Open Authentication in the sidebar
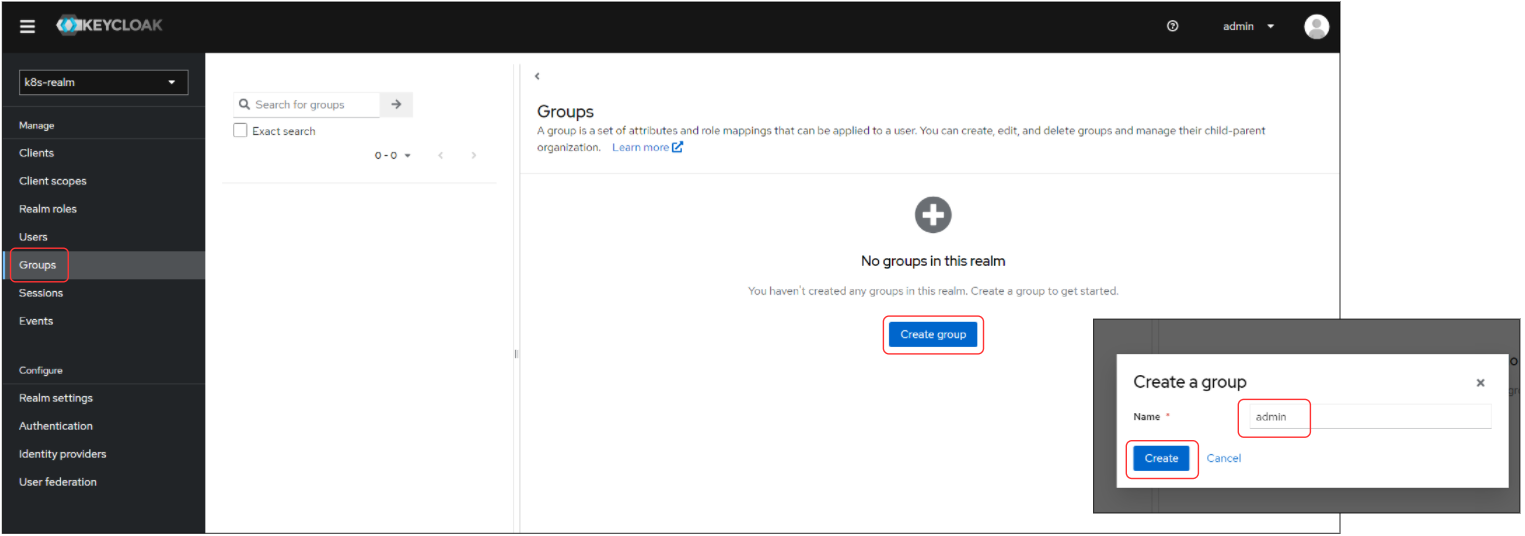This screenshot has height=536, width=1525. tap(103, 426)
